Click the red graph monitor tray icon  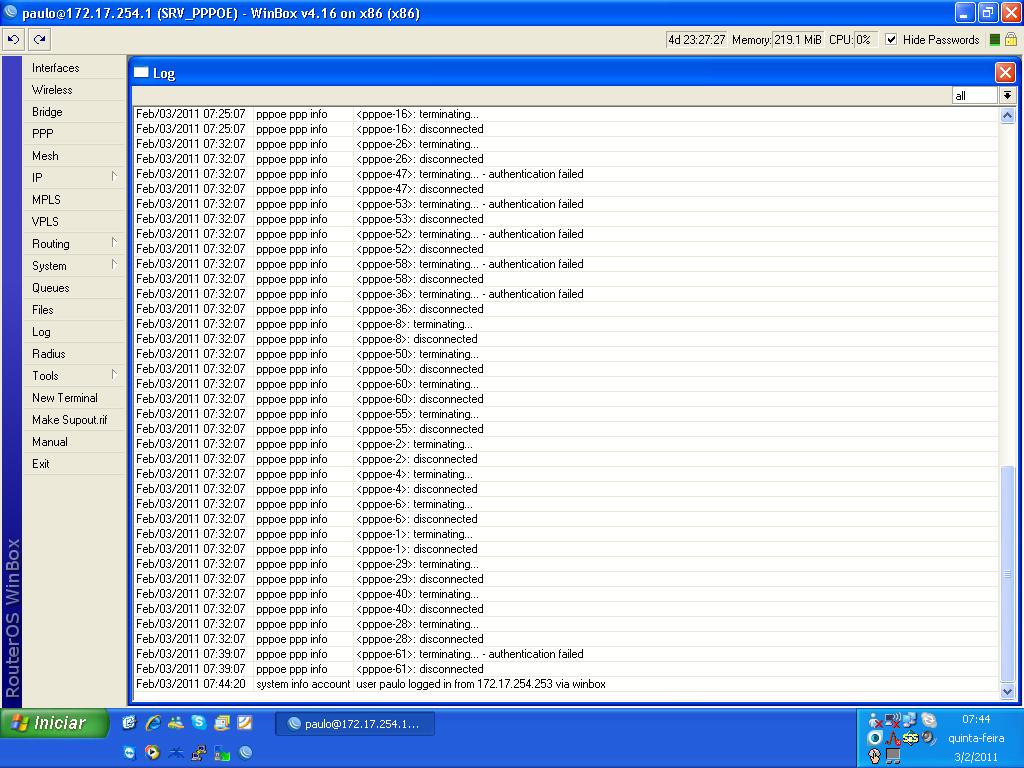893,738
